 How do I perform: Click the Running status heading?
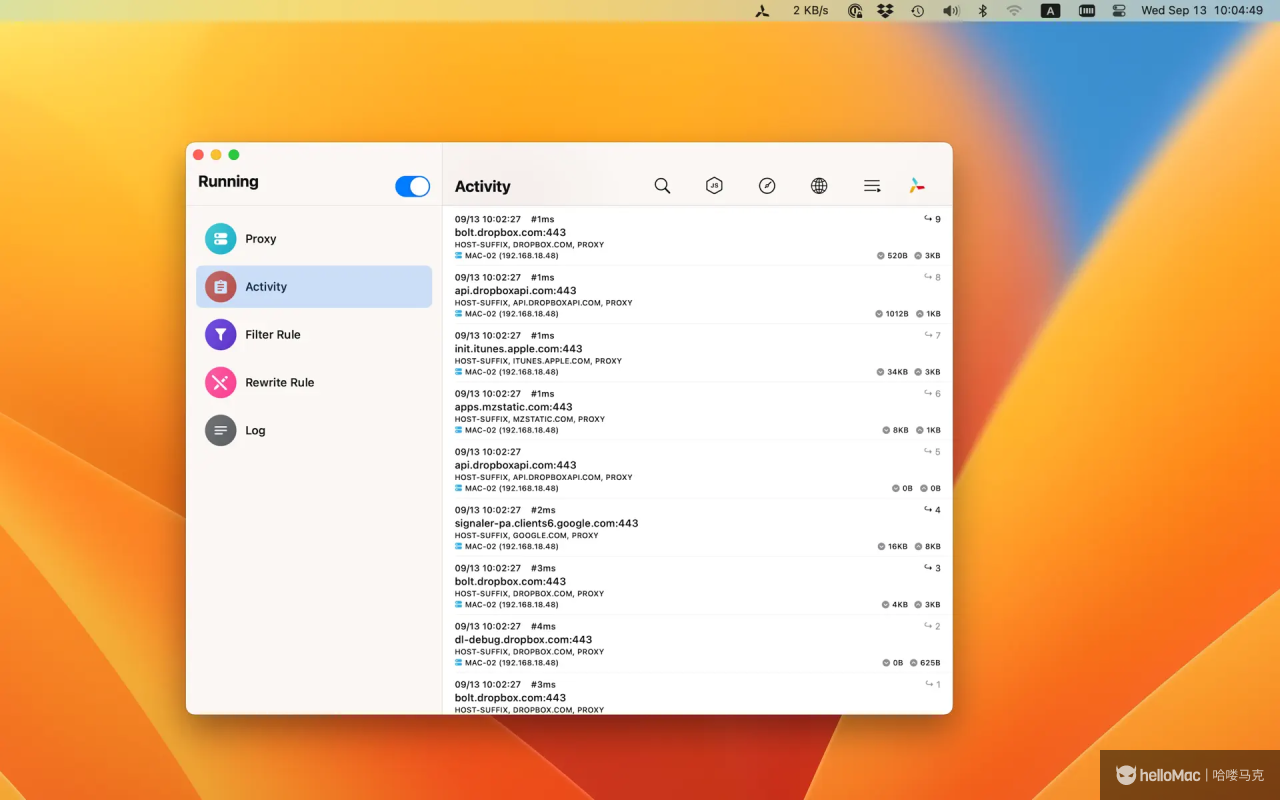coord(228,182)
